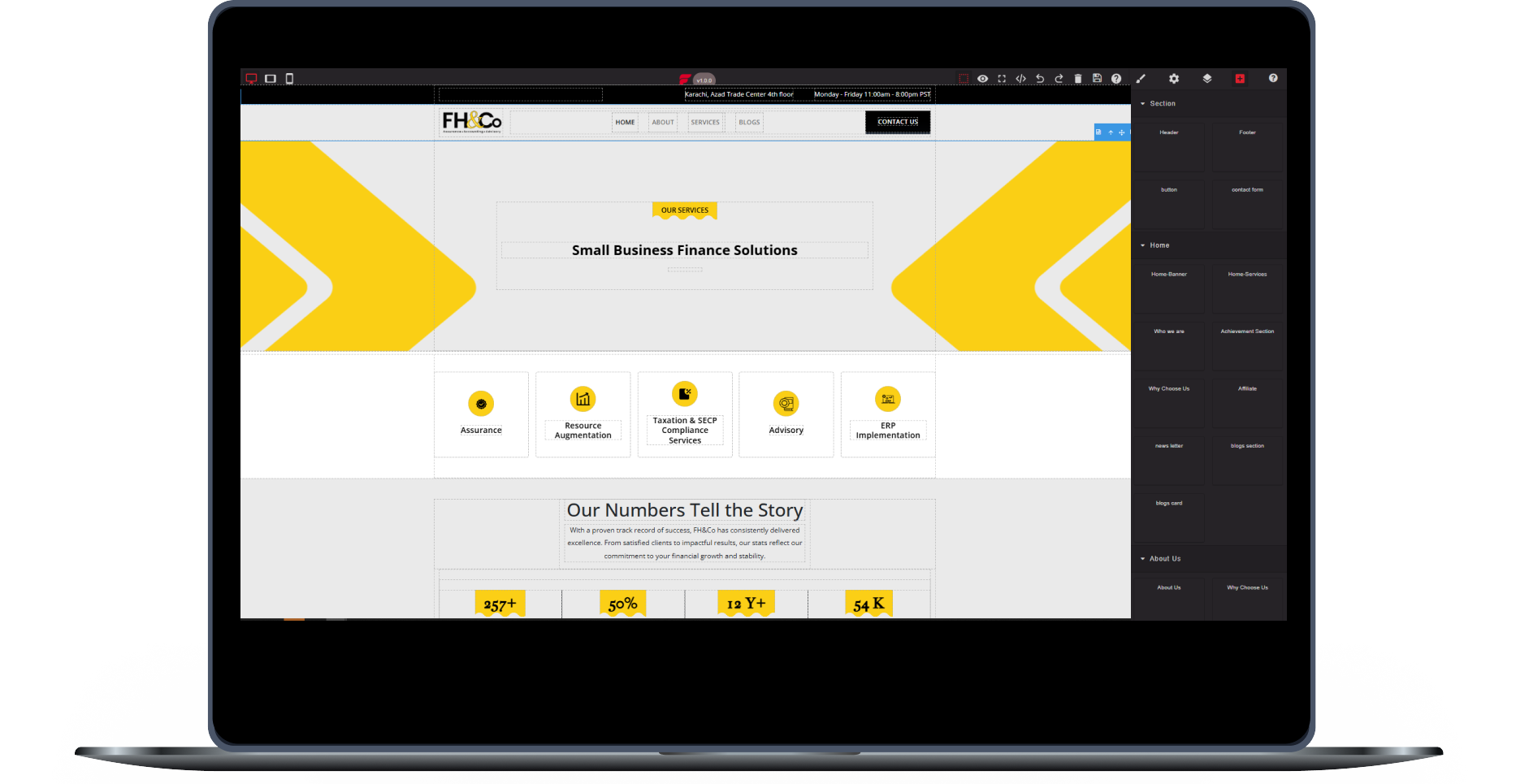This screenshot has height=784, width=1516.
Task: Click the redo arrow icon
Action: tap(1059, 79)
